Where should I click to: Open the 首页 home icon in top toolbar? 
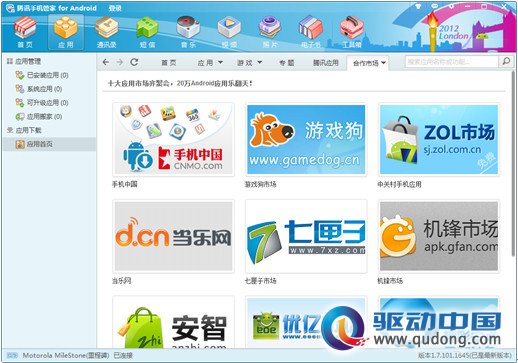tap(25, 32)
